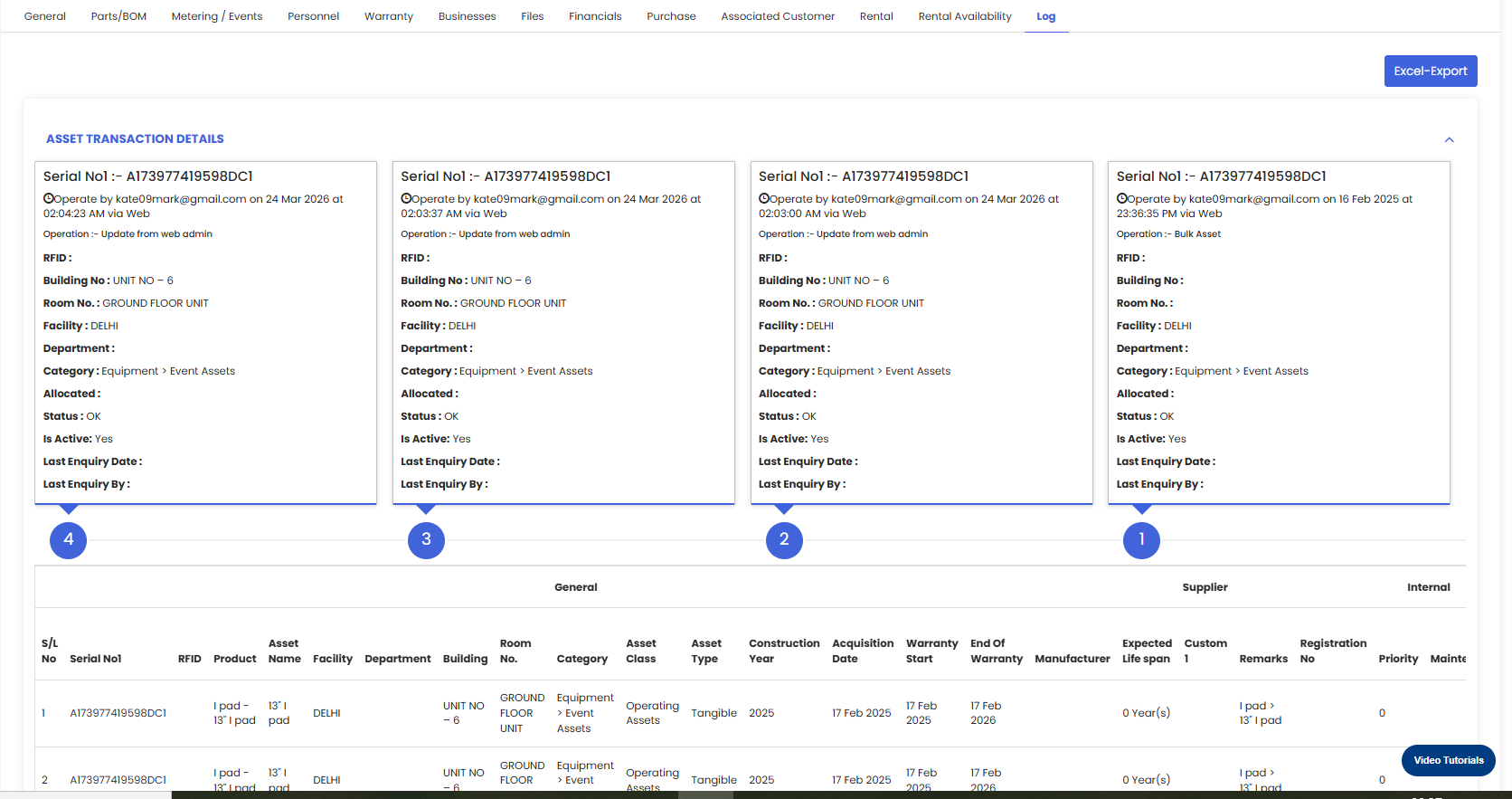Viewport: 1512px width, 799px height.
Task: Select timeline step 3 marker
Action: click(426, 540)
